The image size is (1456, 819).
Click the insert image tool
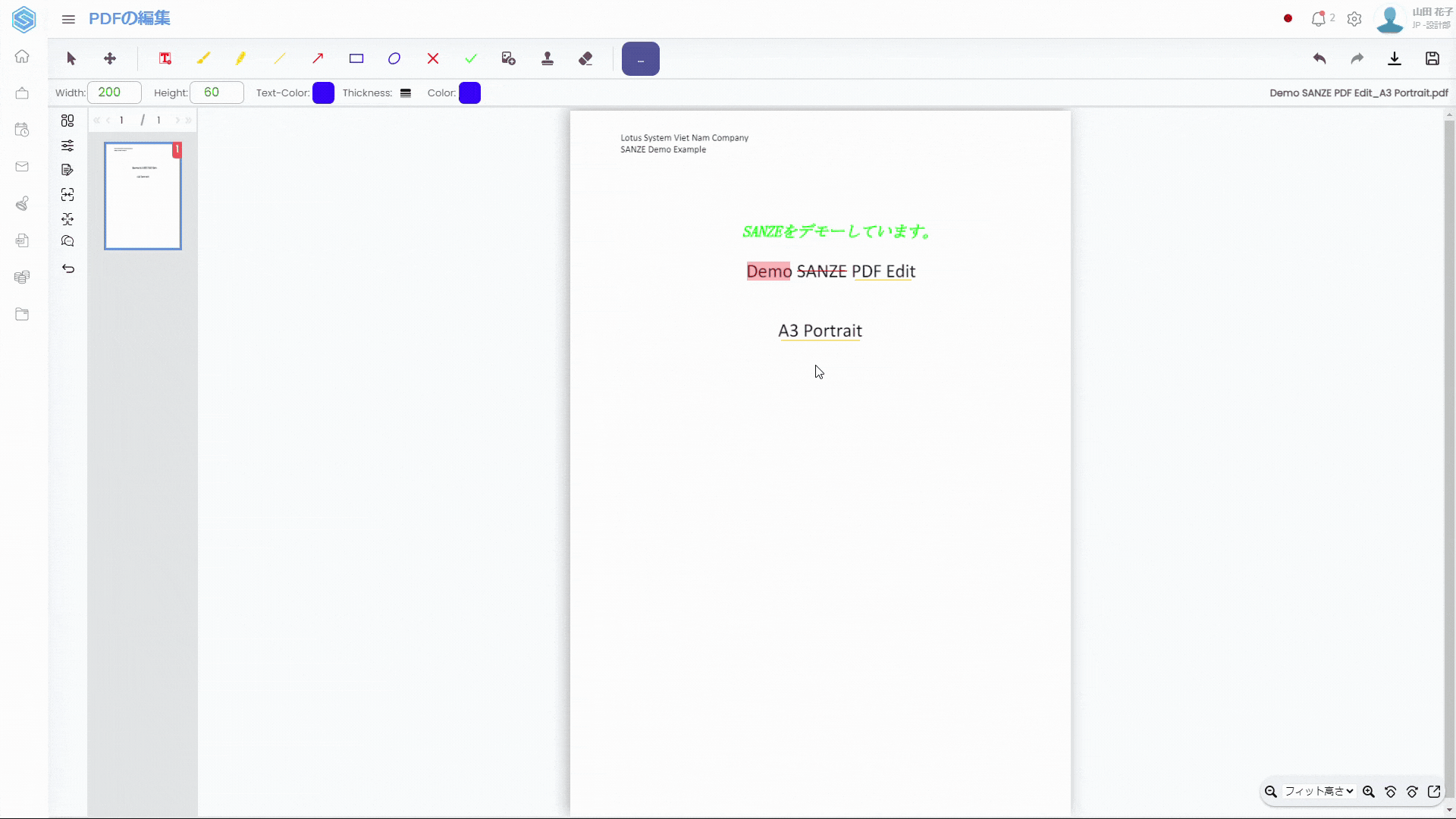pyautogui.click(x=509, y=58)
